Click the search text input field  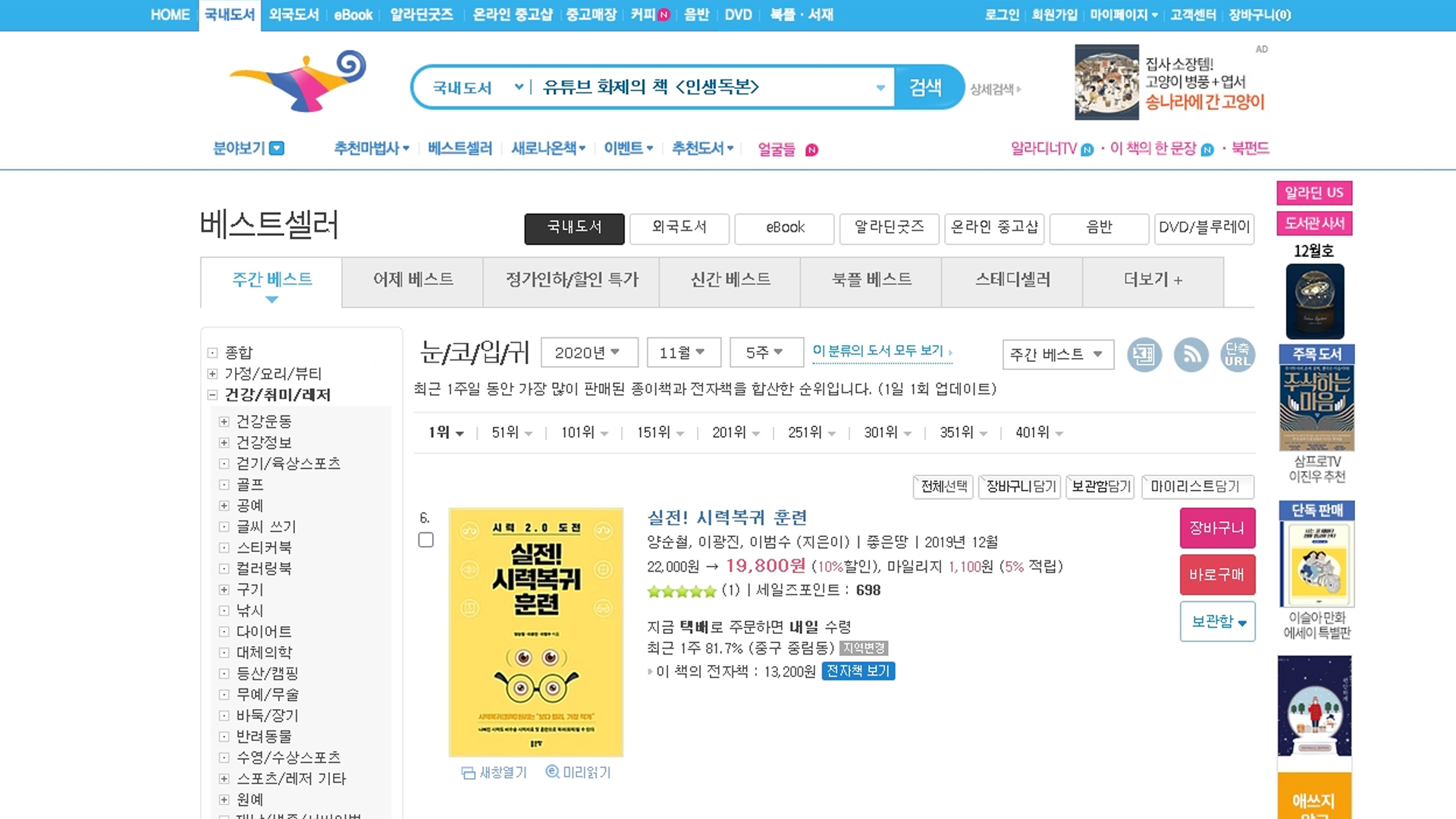(x=705, y=87)
